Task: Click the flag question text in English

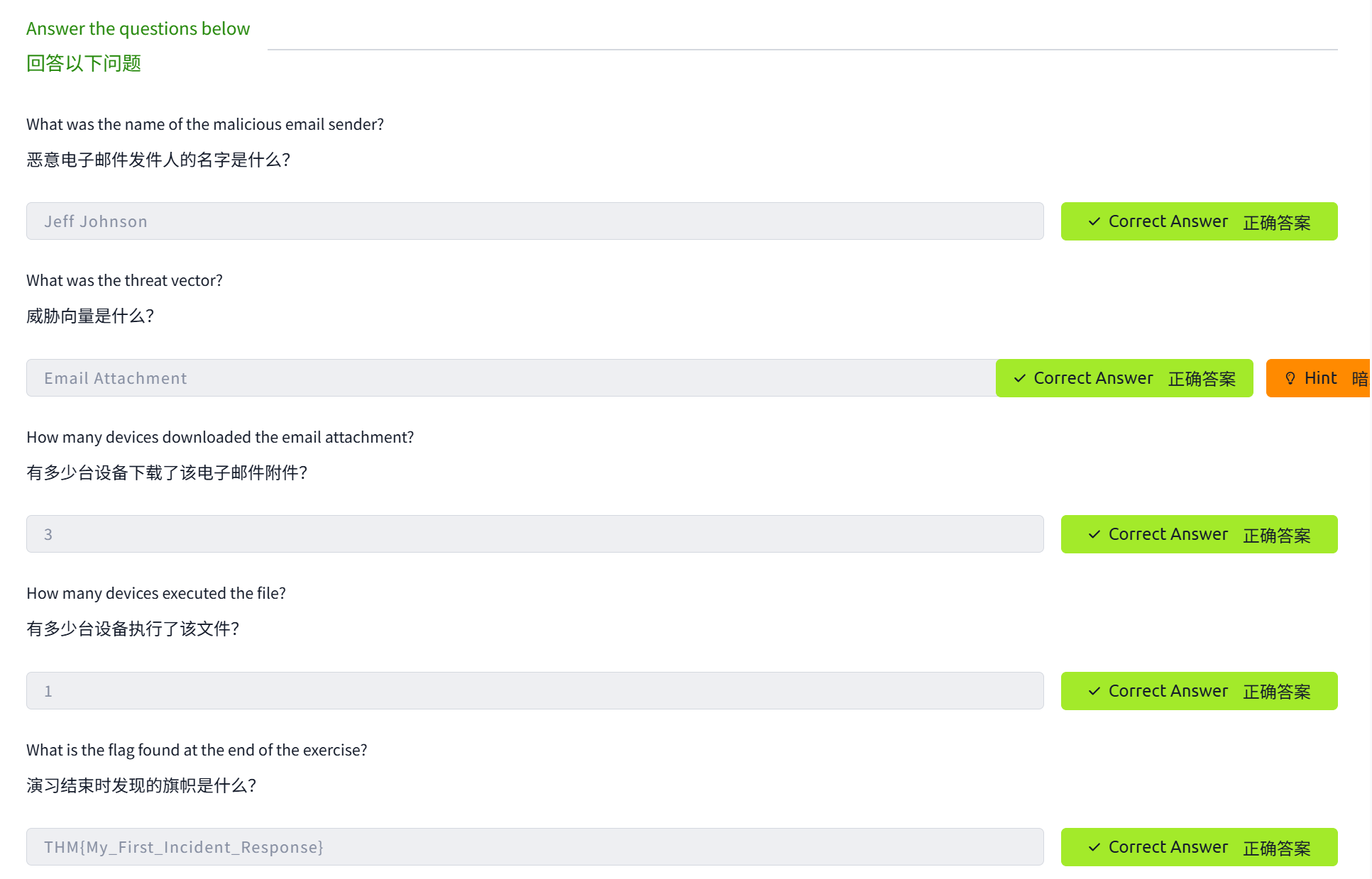Action: click(197, 751)
